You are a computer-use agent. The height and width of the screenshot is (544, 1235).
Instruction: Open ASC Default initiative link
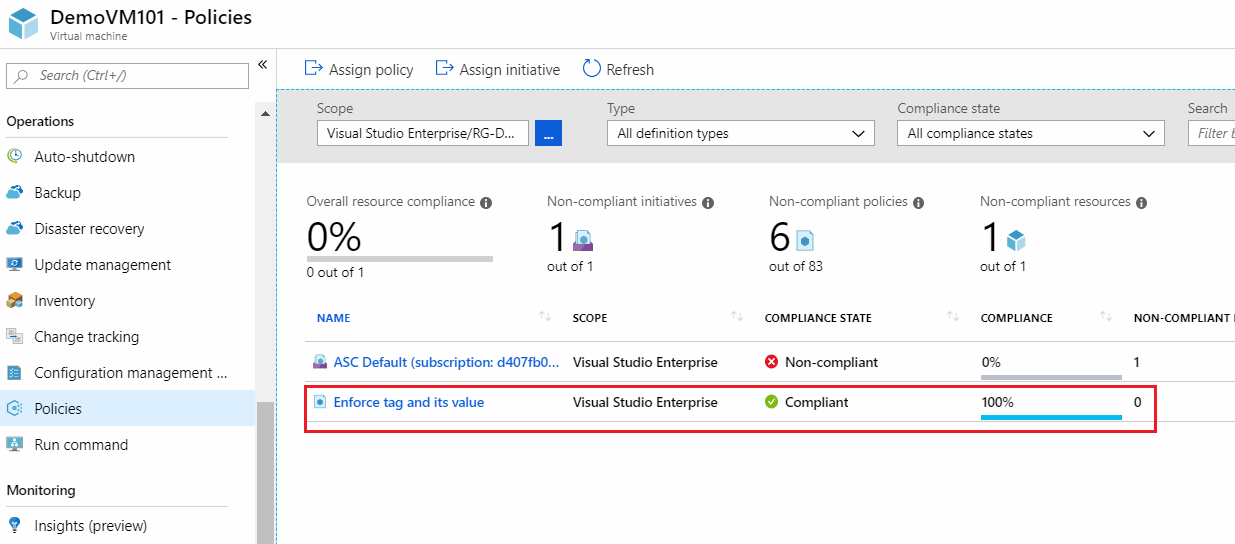447,362
